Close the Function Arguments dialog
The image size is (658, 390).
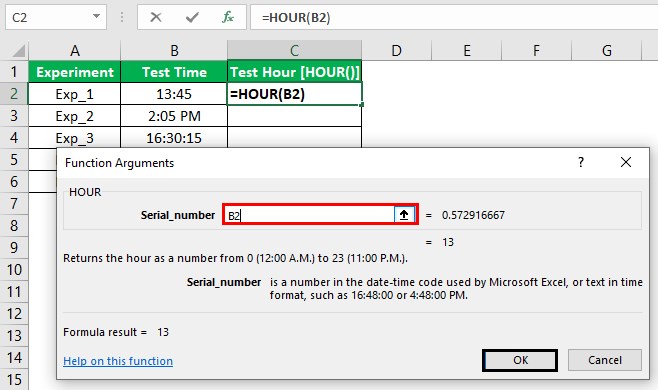(x=626, y=162)
